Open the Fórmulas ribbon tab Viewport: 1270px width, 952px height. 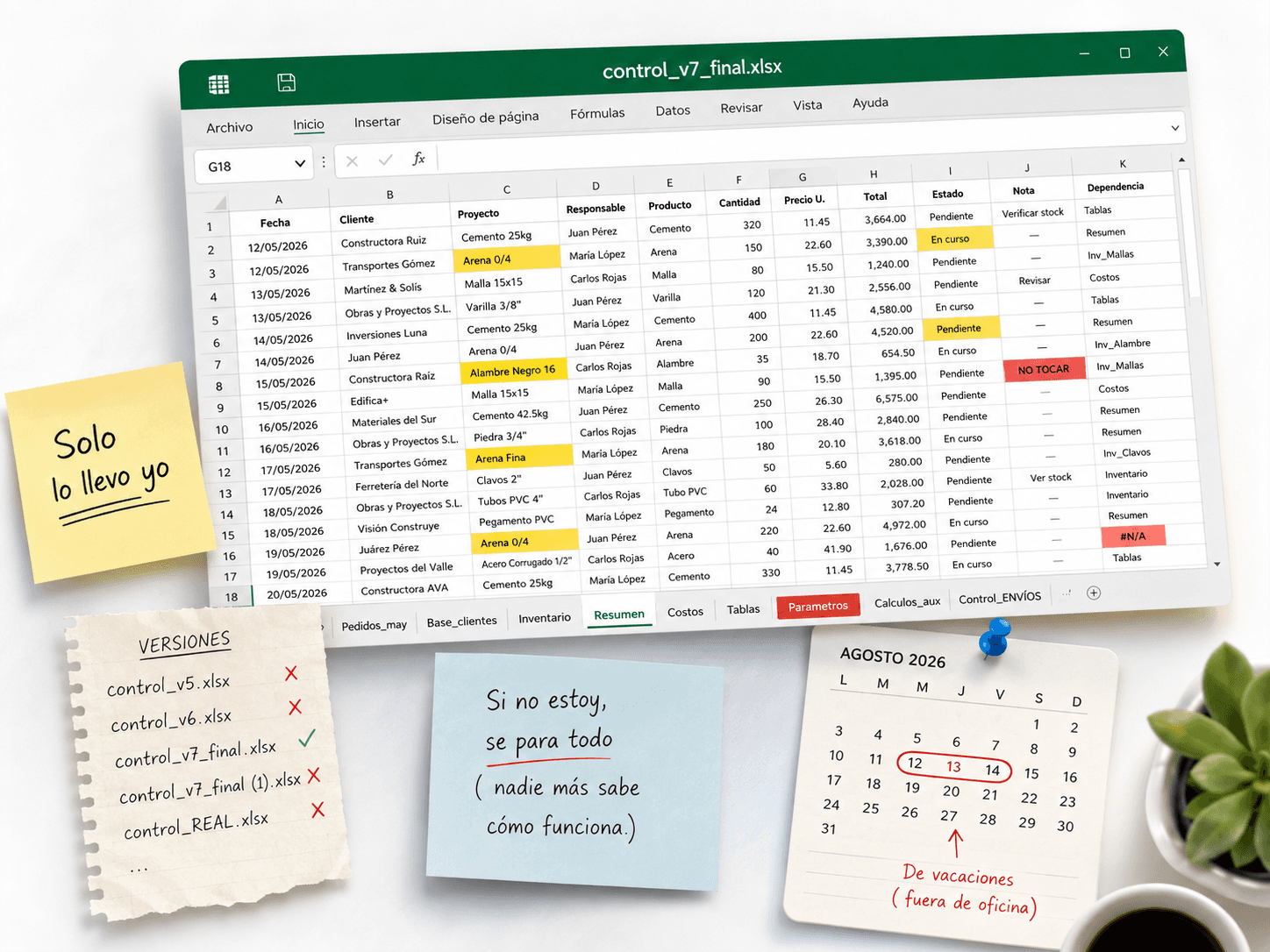pyautogui.click(x=597, y=113)
